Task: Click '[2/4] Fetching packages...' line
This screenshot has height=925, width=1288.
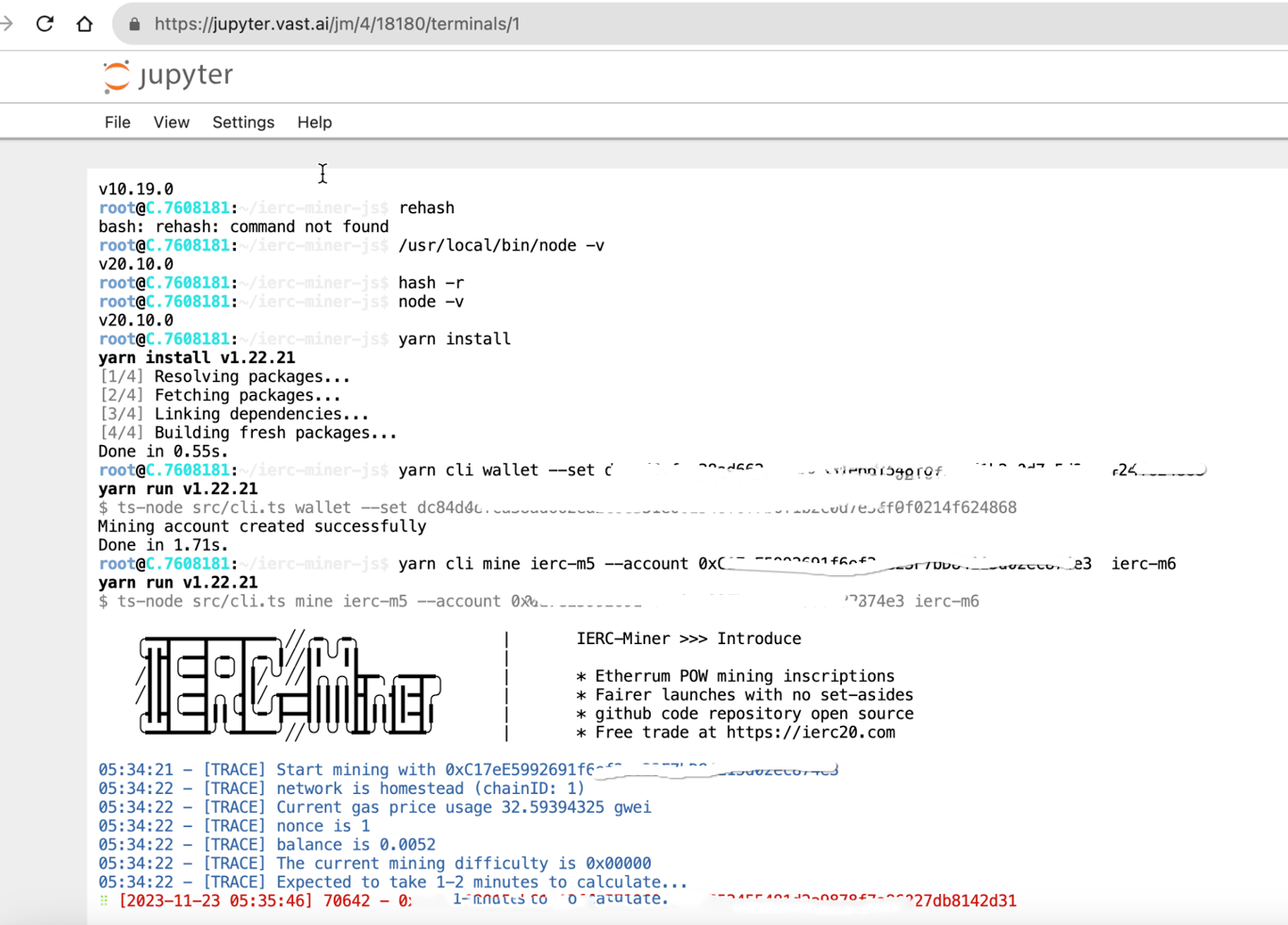Action: point(220,395)
